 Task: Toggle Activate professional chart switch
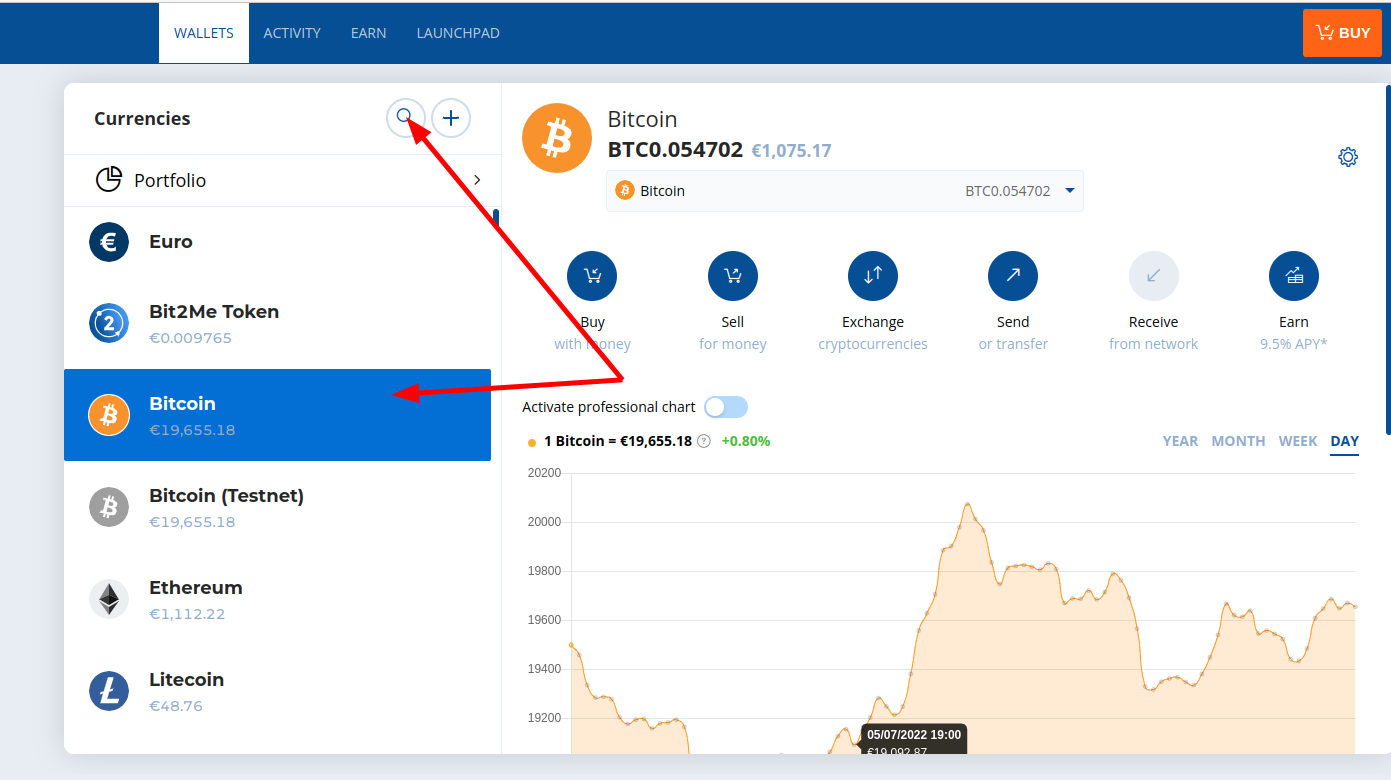pyautogui.click(x=726, y=407)
